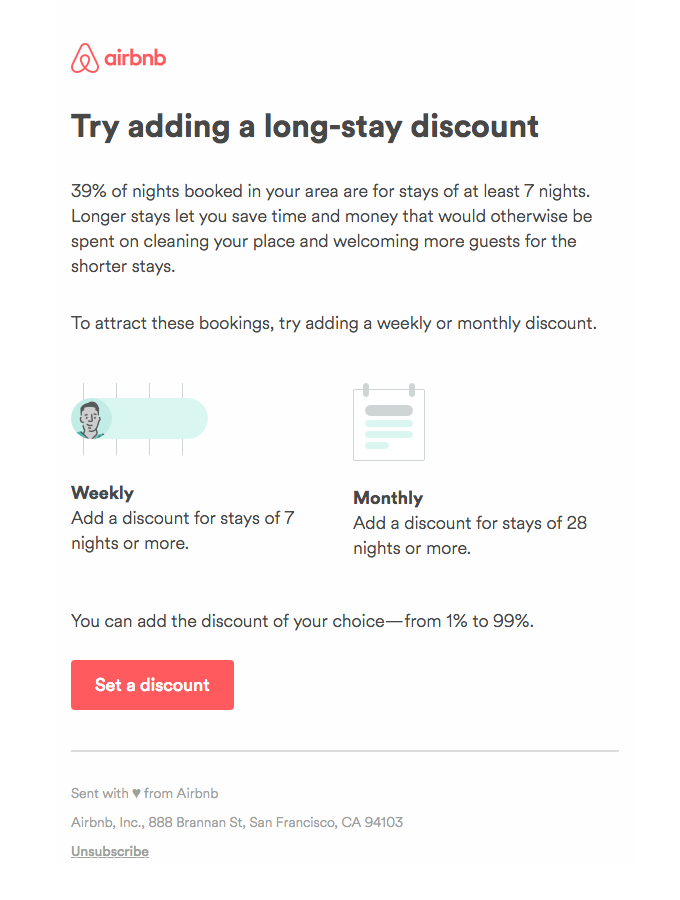Click the 28 nights or more description
This screenshot has width=680, height=900.
(x=471, y=536)
